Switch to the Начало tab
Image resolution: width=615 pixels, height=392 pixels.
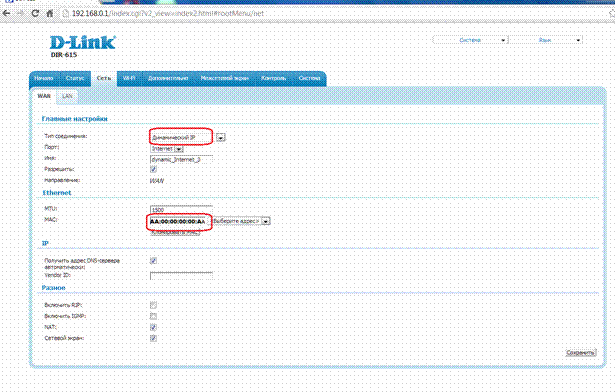click(44, 78)
